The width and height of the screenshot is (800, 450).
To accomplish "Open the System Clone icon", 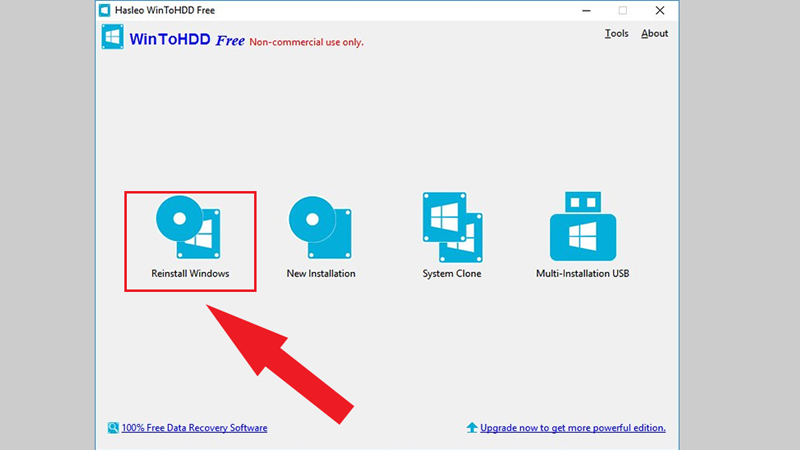I will [x=452, y=227].
